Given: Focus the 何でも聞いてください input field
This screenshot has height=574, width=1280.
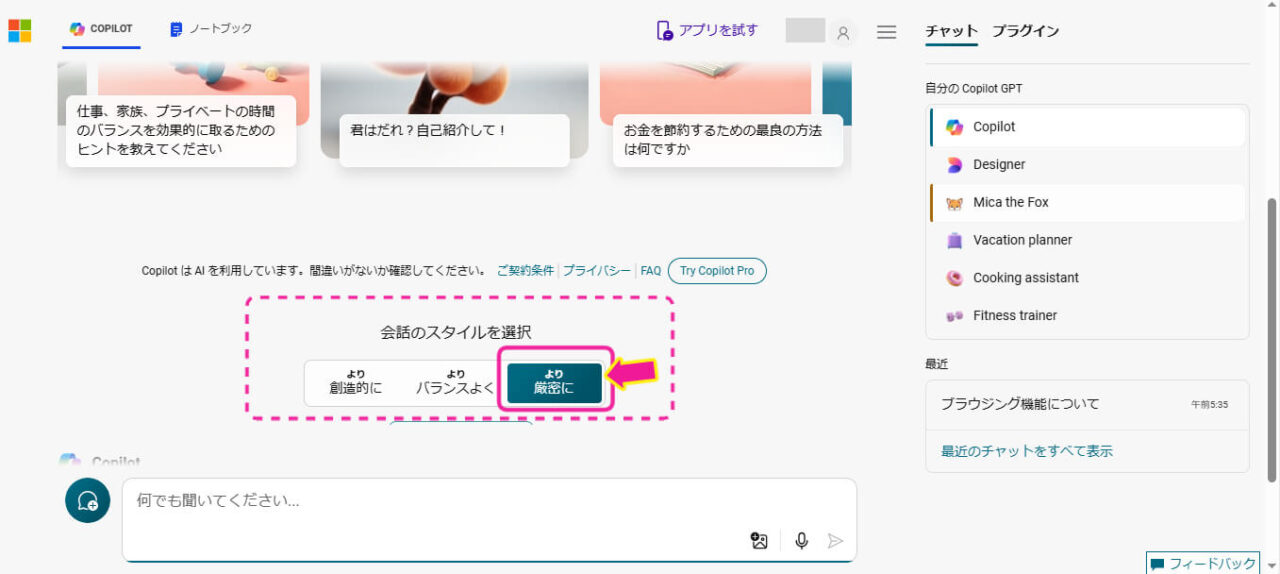Looking at the screenshot, I should tap(489, 520).
